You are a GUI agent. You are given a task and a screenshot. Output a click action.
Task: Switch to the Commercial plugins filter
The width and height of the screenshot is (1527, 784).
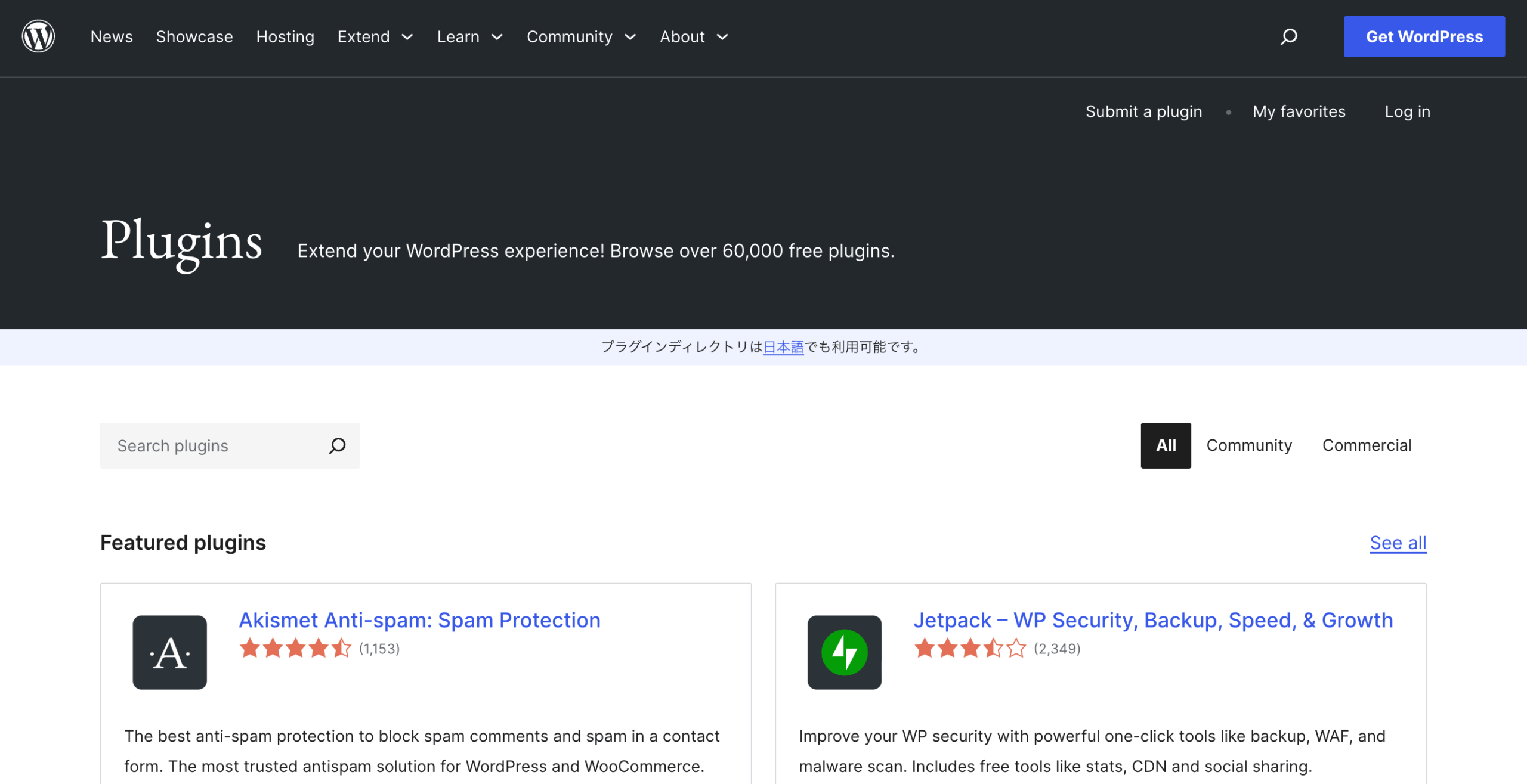point(1367,445)
